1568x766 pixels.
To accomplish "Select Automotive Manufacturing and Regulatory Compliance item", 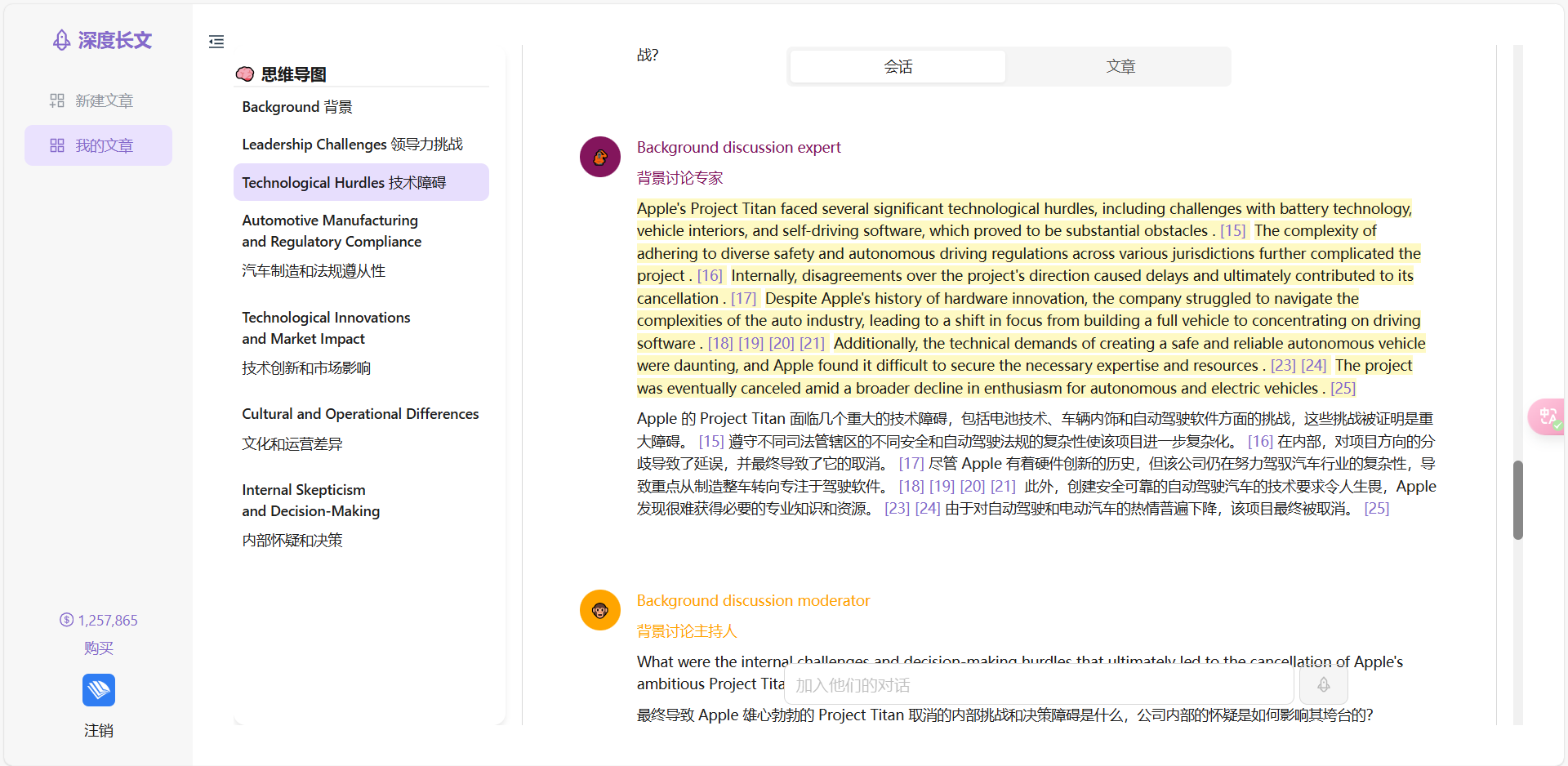I will pyautogui.click(x=361, y=245).
